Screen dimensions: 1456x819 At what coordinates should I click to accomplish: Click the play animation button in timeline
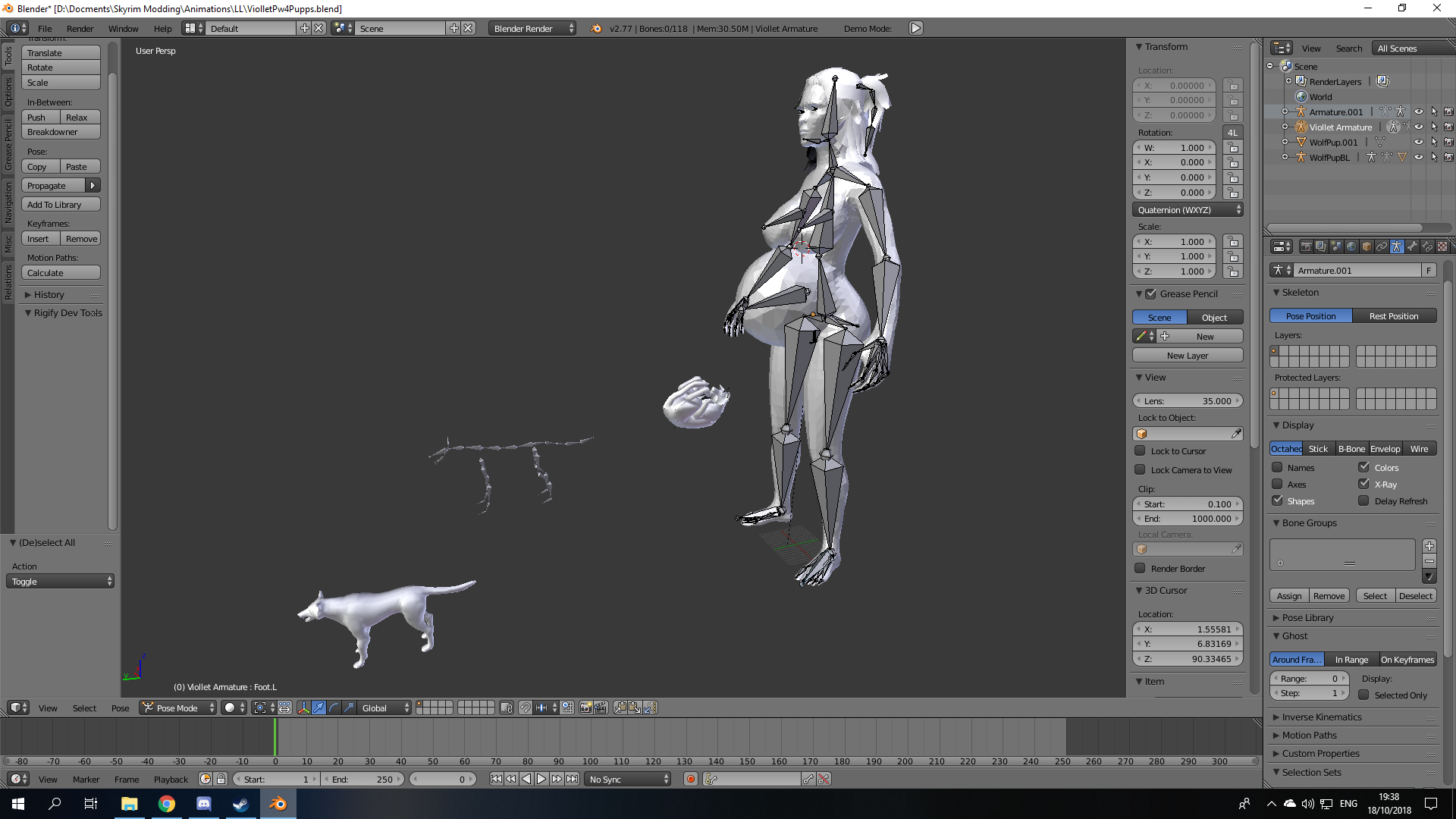pos(541,779)
